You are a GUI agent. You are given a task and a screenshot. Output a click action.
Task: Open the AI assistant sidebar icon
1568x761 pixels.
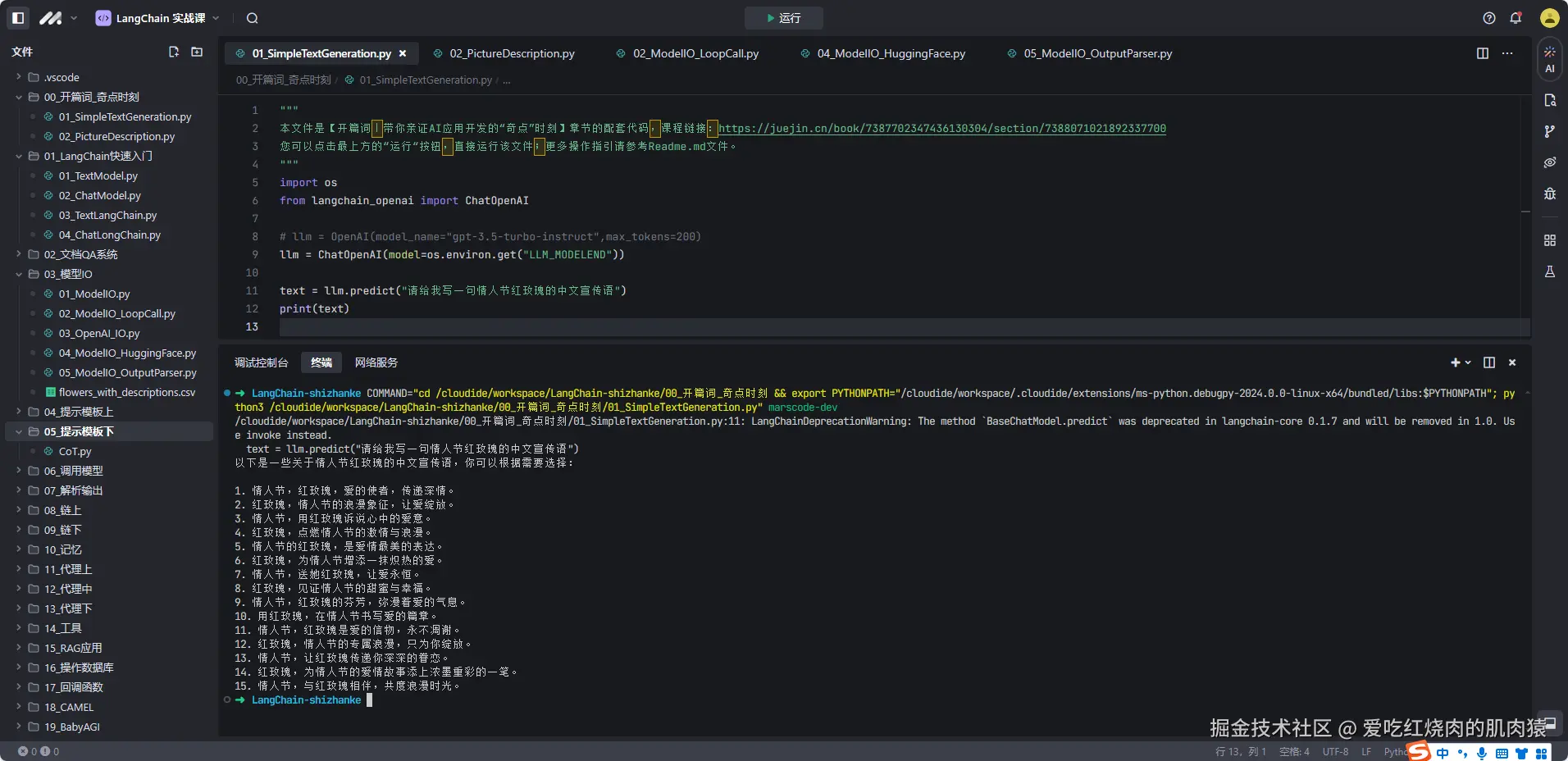pos(1549,60)
